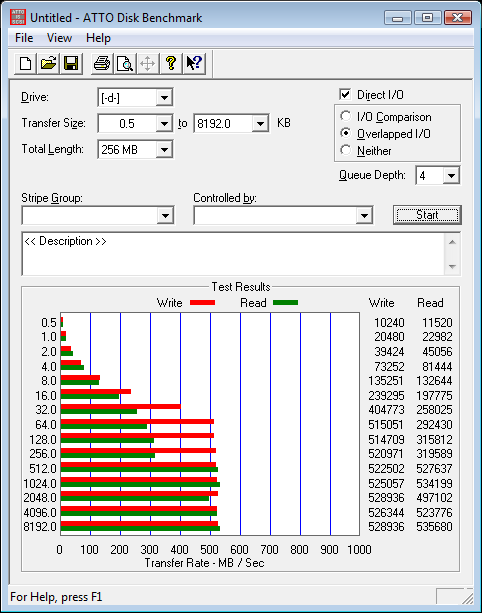Screen dimensions: 482x613
Task: Uncheck the Direct I/O checkbox
Action: (x=345, y=94)
